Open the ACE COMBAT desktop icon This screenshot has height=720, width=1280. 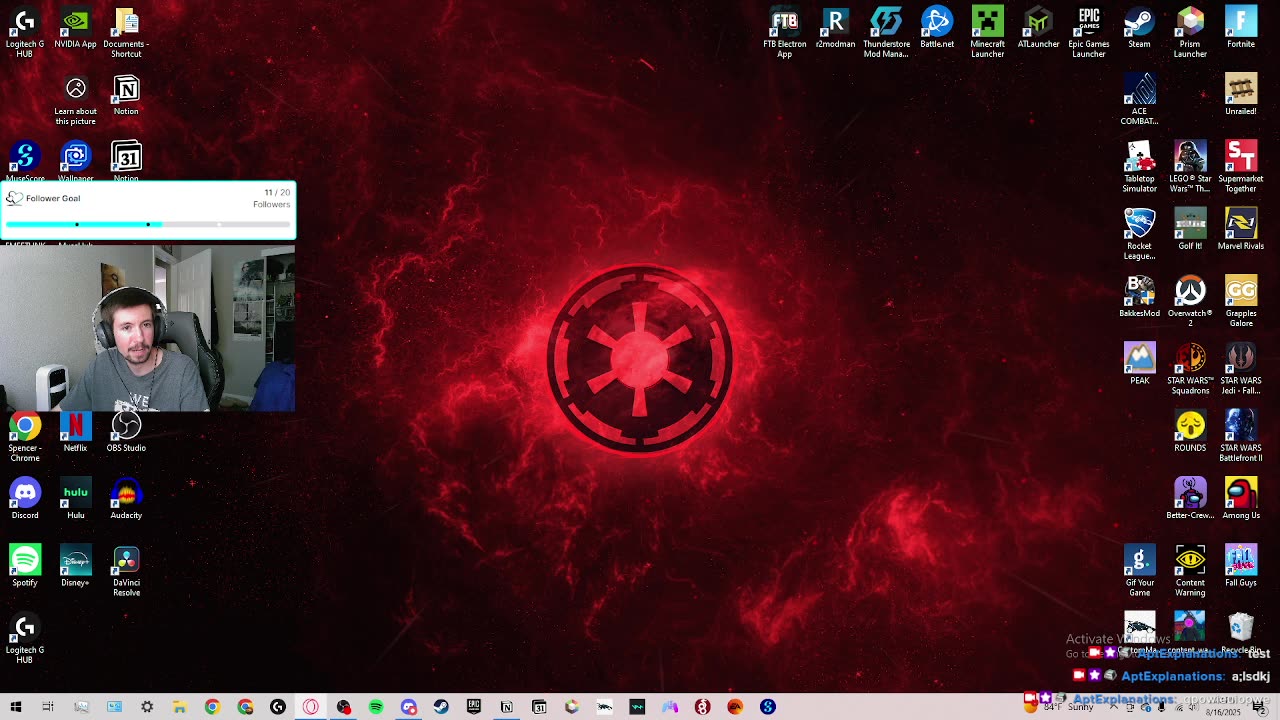1139,100
